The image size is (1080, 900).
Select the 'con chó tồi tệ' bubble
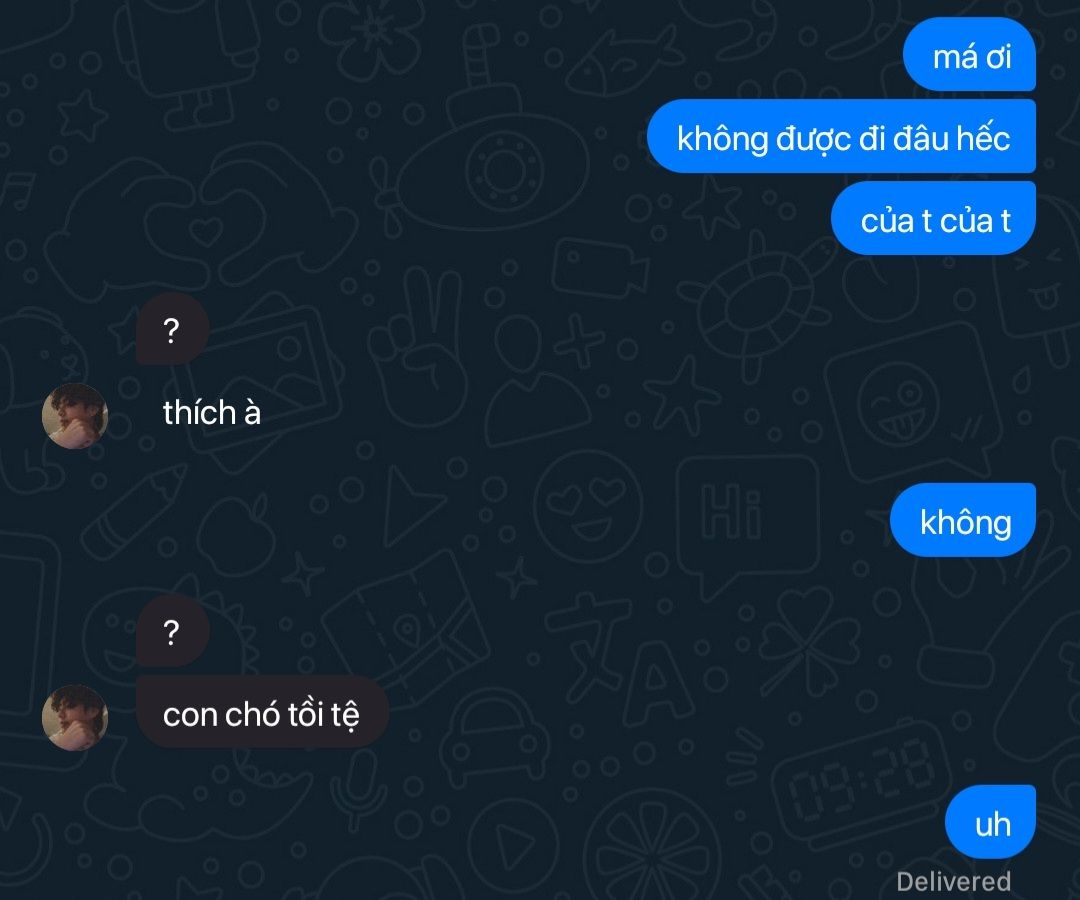(262, 713)
